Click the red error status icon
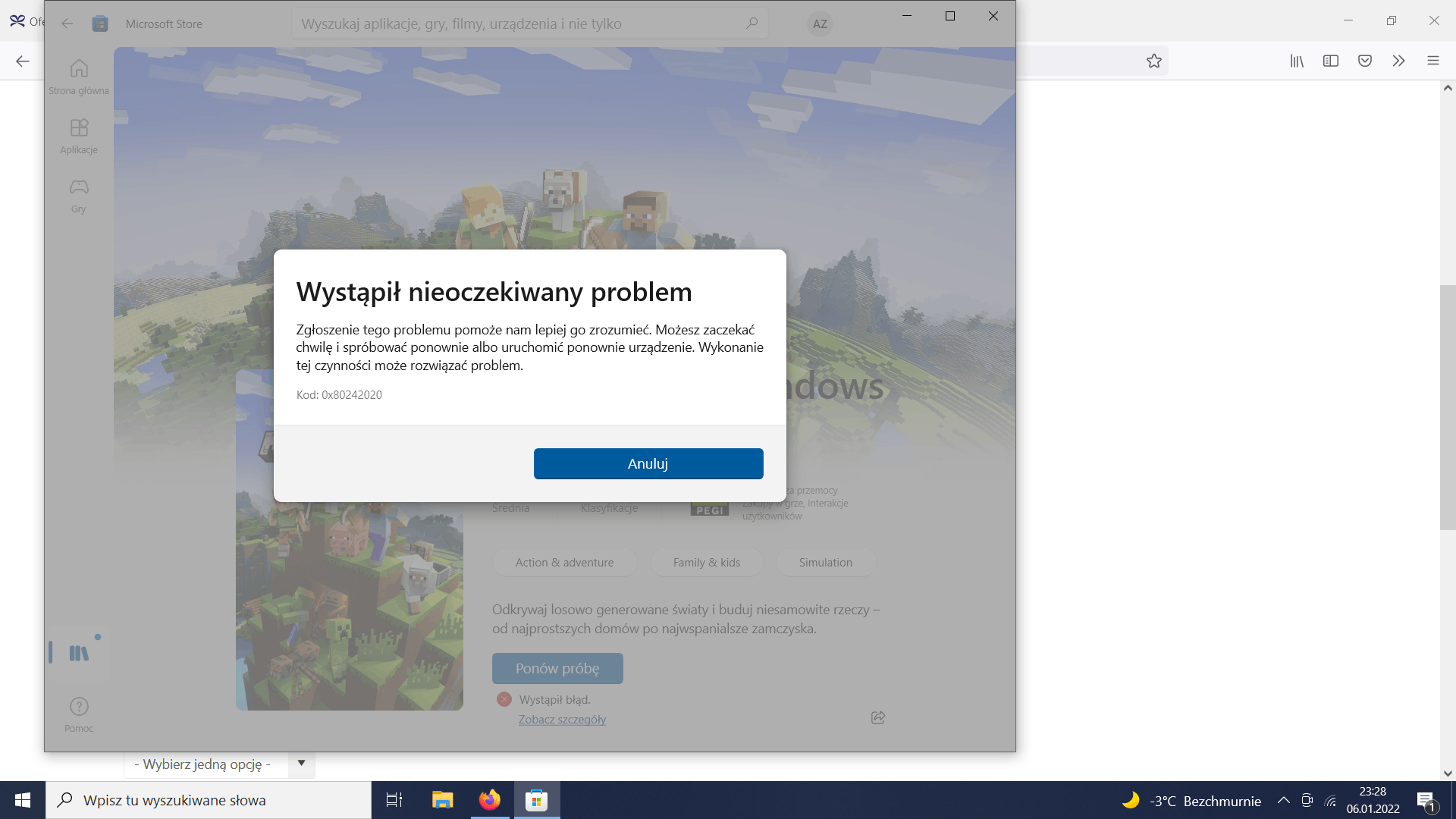The height and width of the screenshot is (819, 1456). (504, 699)
